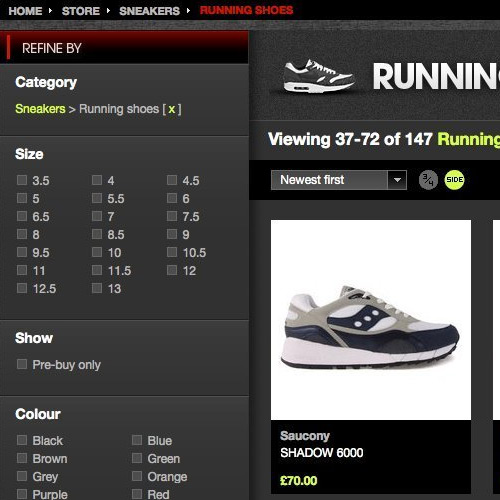Open the Saucony Shadow 6000 product image
This screenshot has height=500, width=500.
[x=371, y=320]
